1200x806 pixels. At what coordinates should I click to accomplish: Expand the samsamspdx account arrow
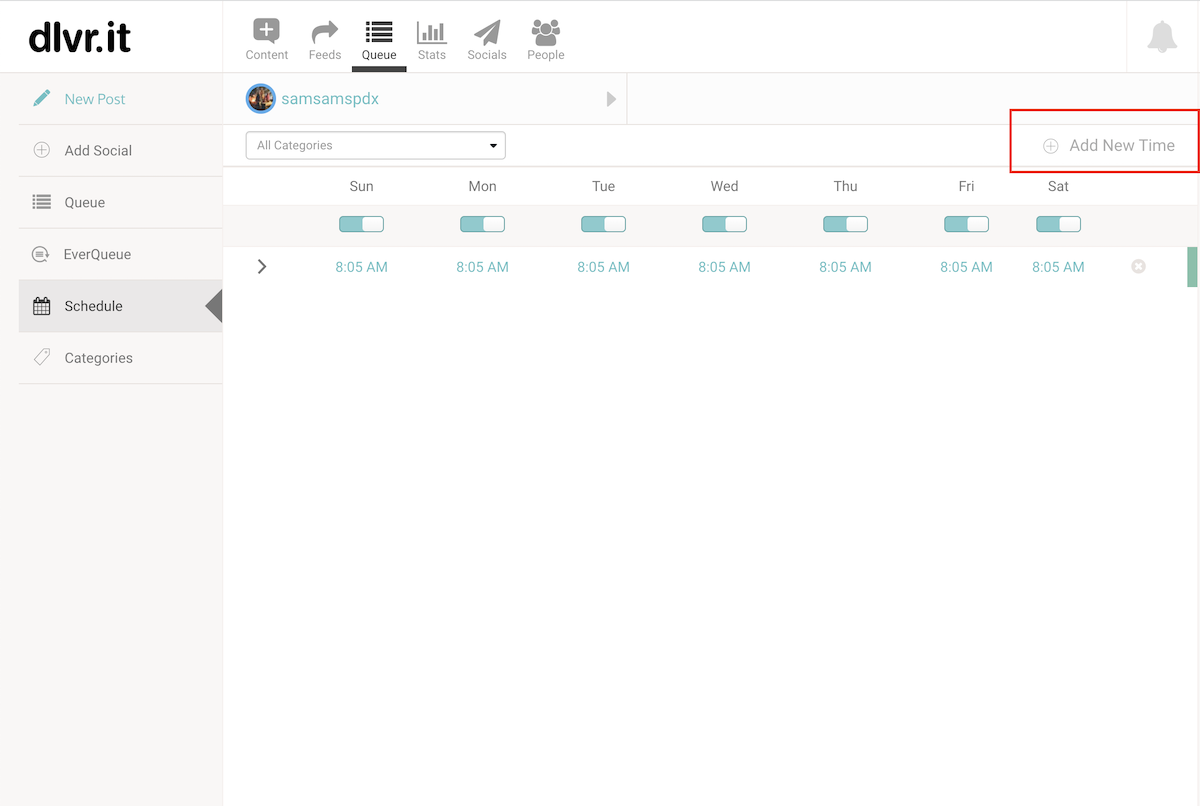tap(611, 99)
